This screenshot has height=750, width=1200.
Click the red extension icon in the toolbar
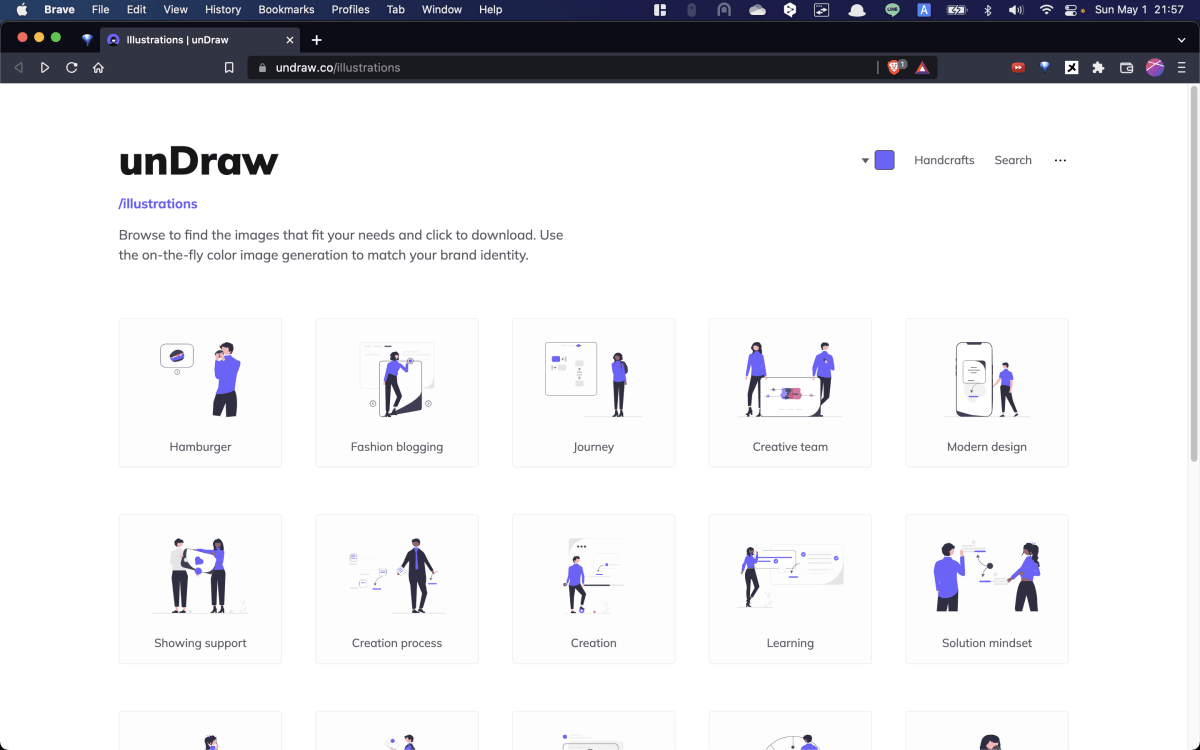tap(1018, 68)
